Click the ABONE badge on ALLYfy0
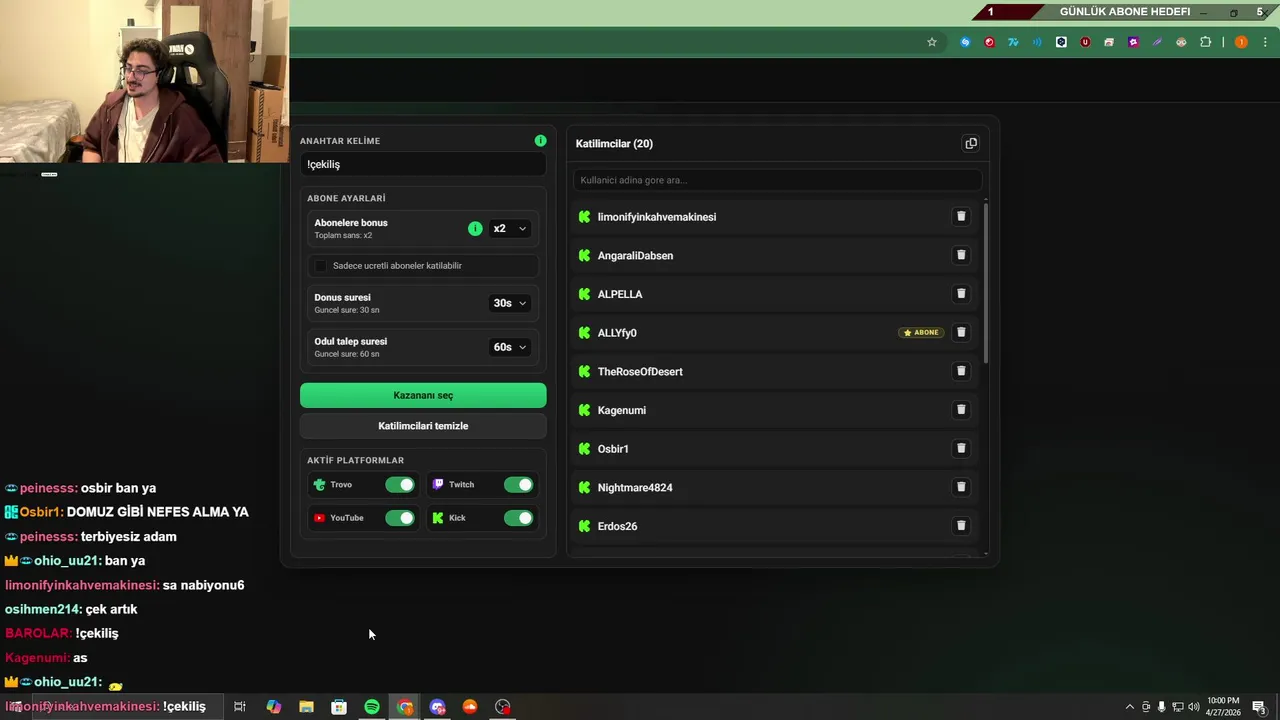Screen dimensions: 1280x720 [921, 332]
